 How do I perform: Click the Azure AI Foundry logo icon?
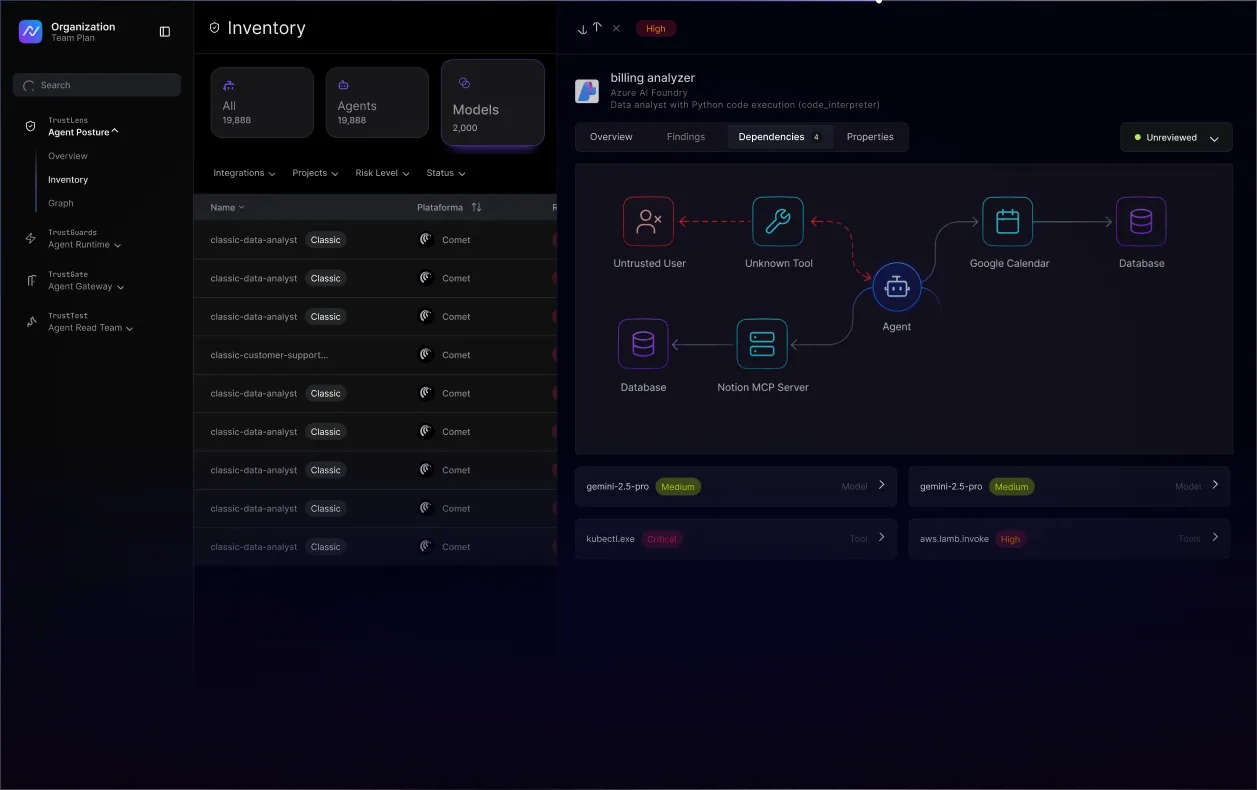pos(587,91)
